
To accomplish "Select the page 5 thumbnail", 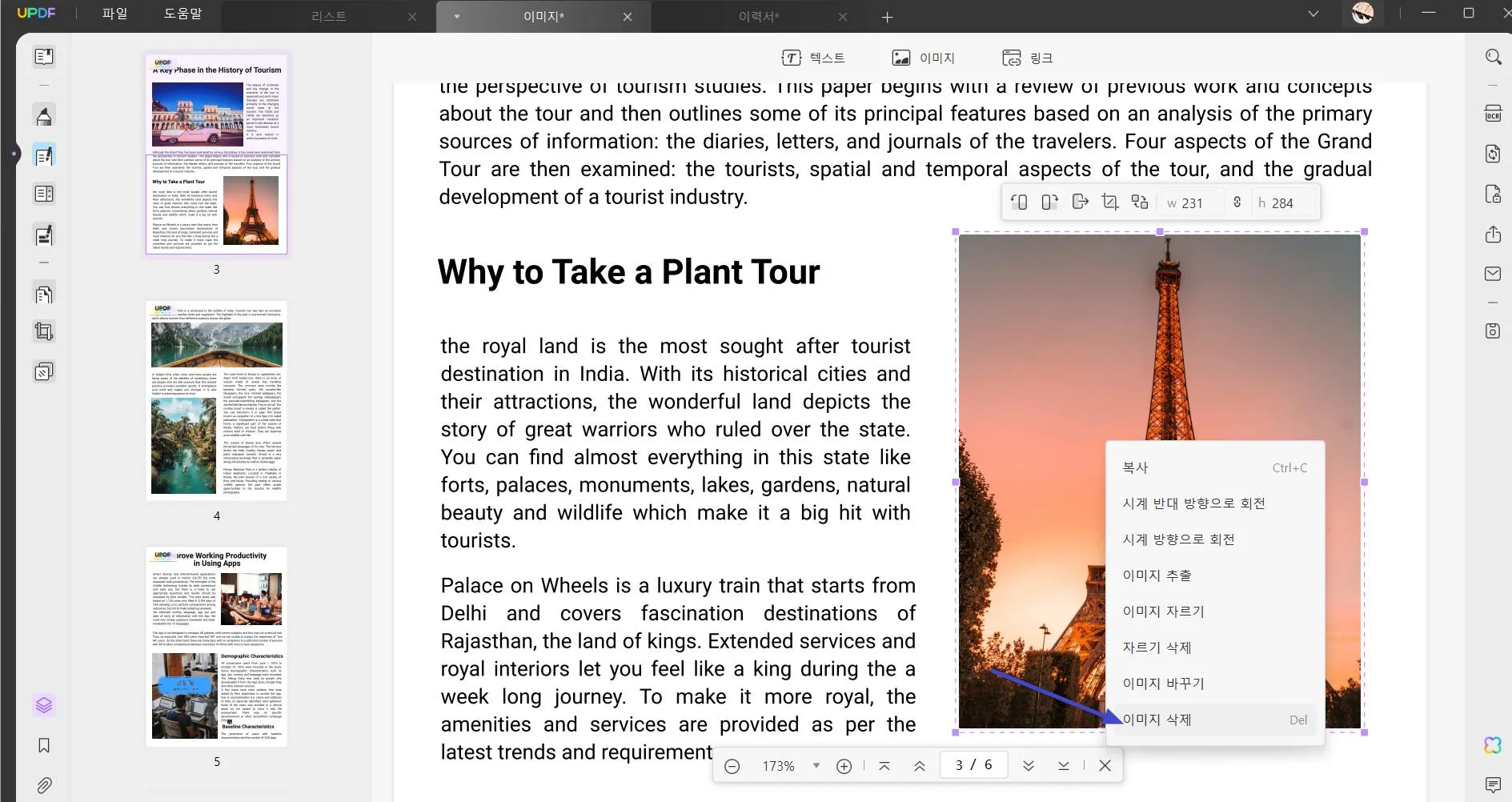I will (216, 647).
